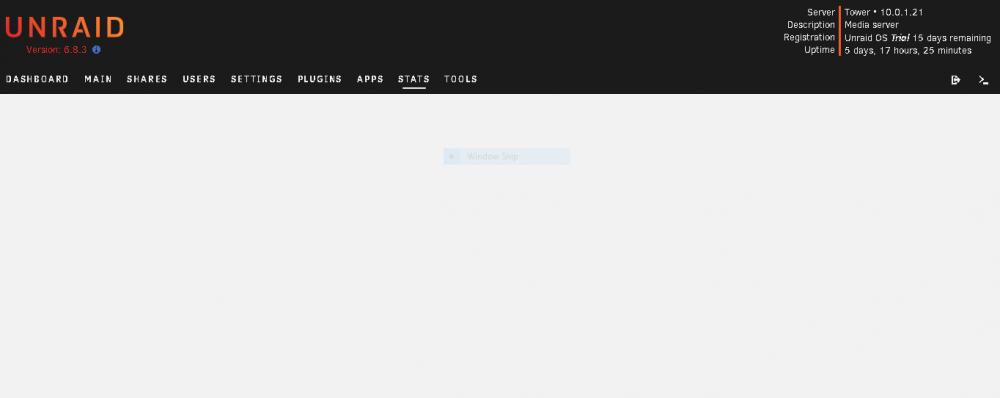
Task: Go to the Plugins tab
Action: 320,79
